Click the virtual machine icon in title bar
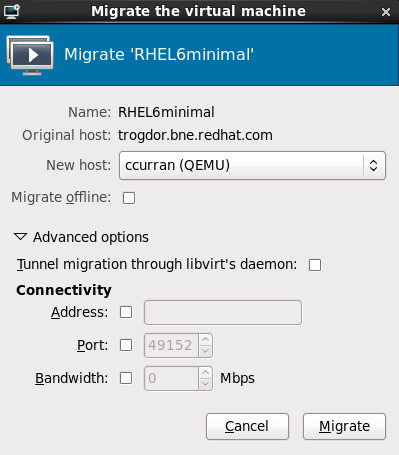Viewport: 399px width, 455px height. coord(12,11)
